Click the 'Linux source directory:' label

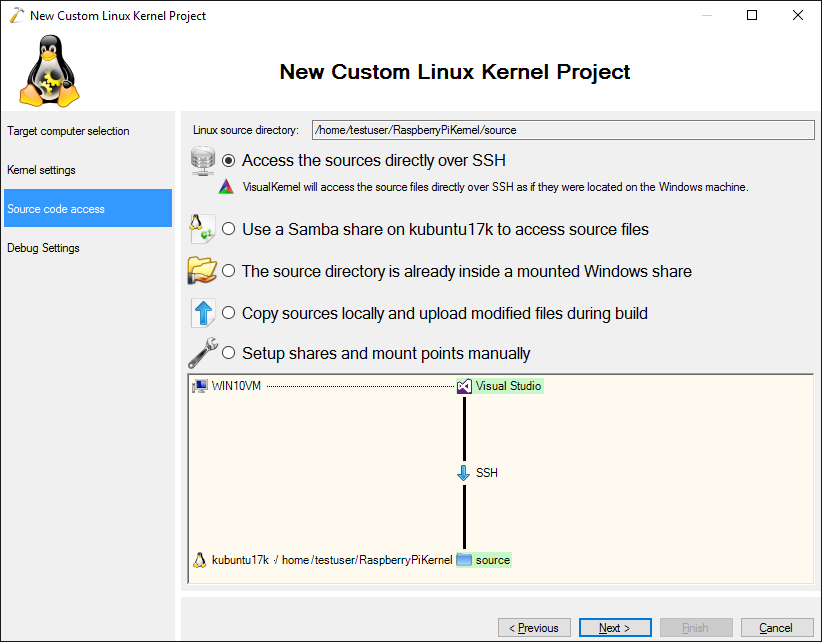(x=246, y=130)
